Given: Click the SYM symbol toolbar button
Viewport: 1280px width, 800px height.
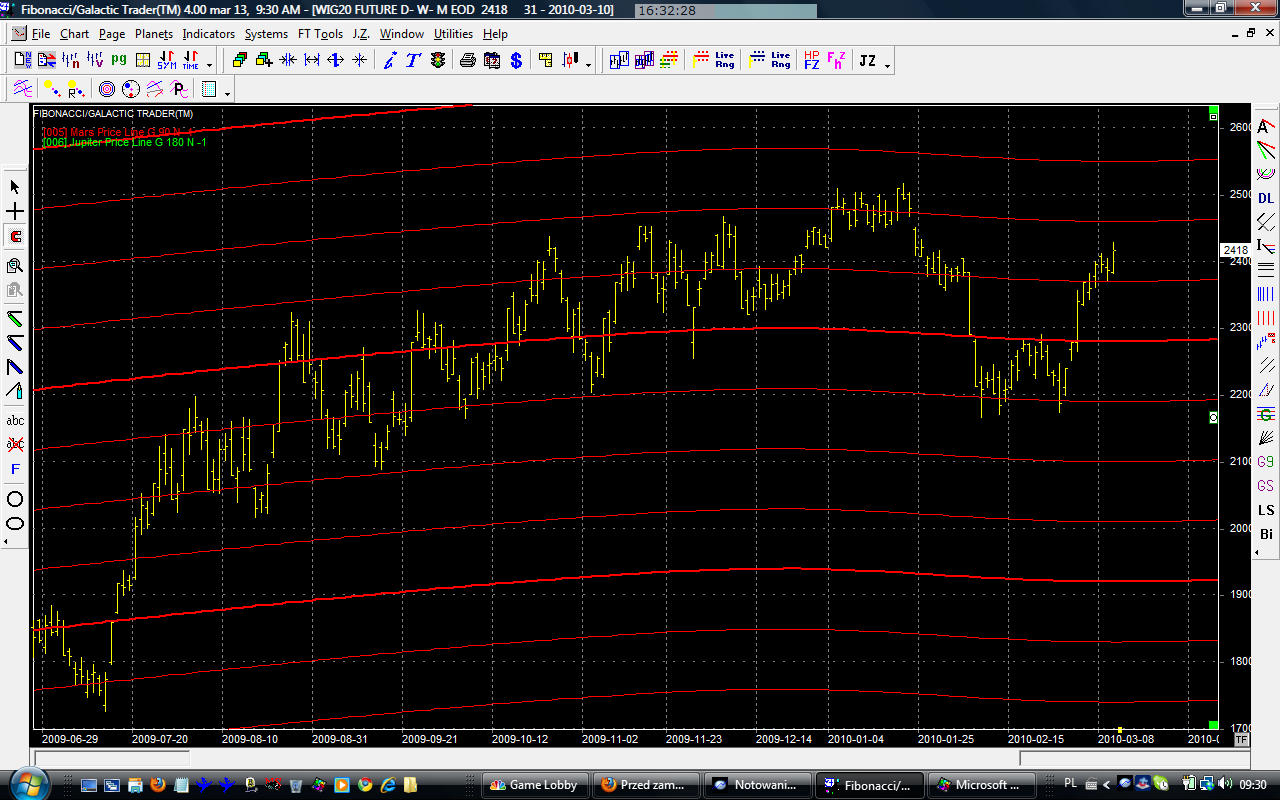Looking at the screenshot, I should (x=167, y=61).
